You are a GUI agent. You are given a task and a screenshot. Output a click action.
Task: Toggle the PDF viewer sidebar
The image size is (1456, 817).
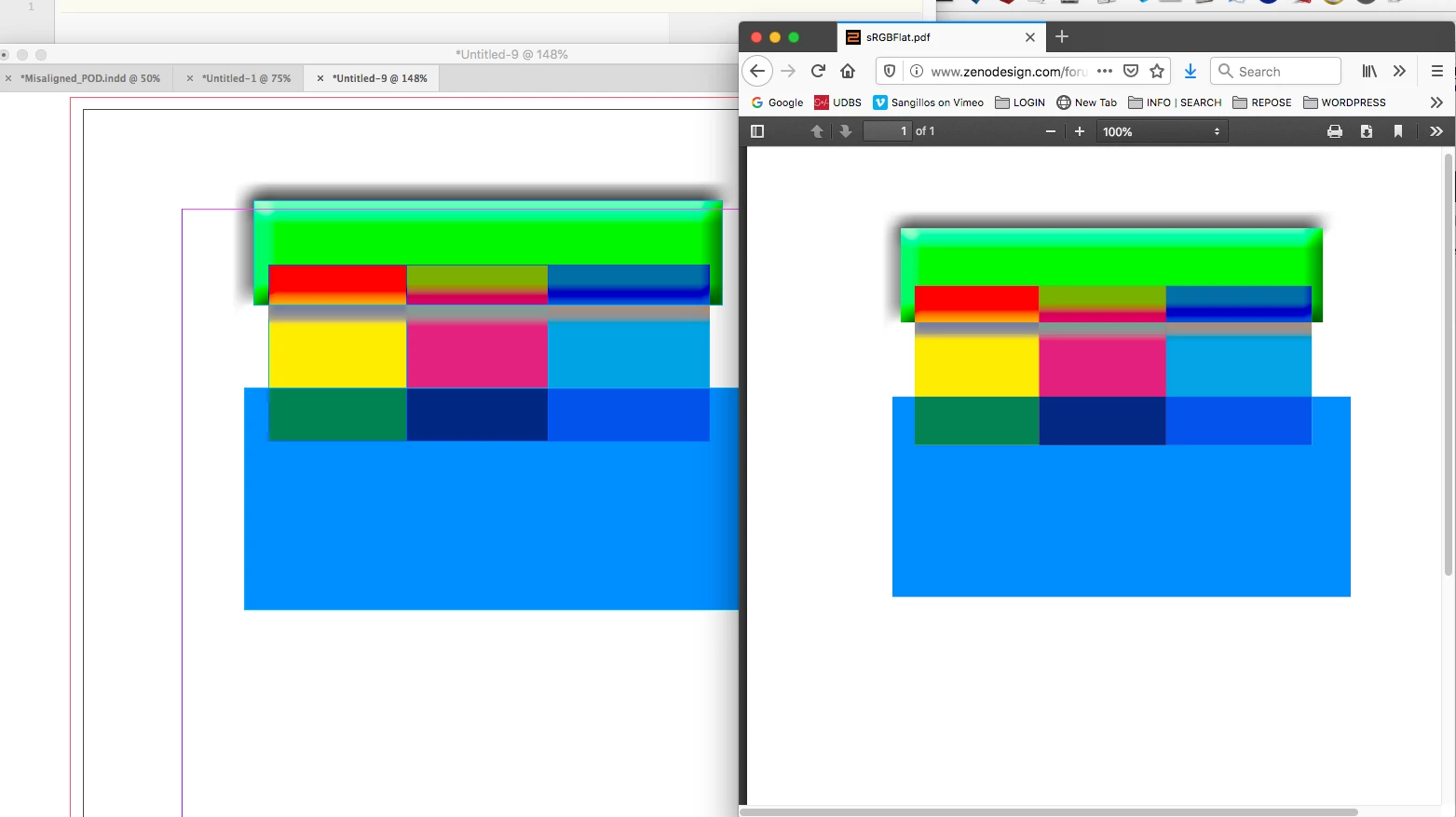coord(757,131)
